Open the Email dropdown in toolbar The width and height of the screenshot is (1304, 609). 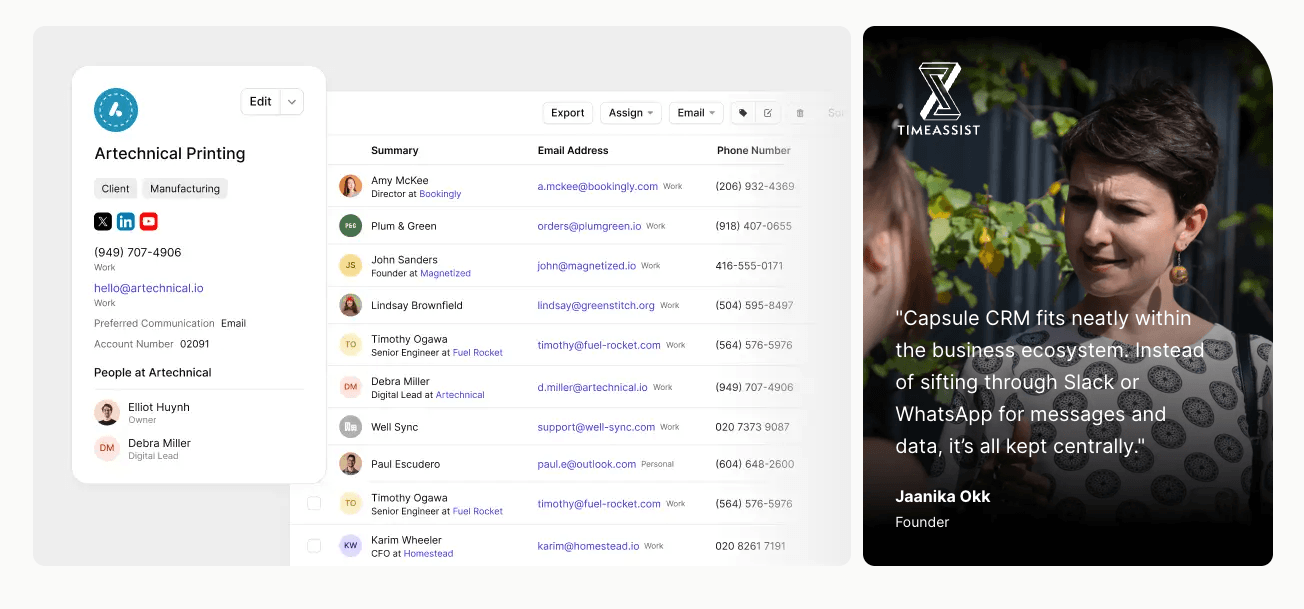click(x=696, y=113)
